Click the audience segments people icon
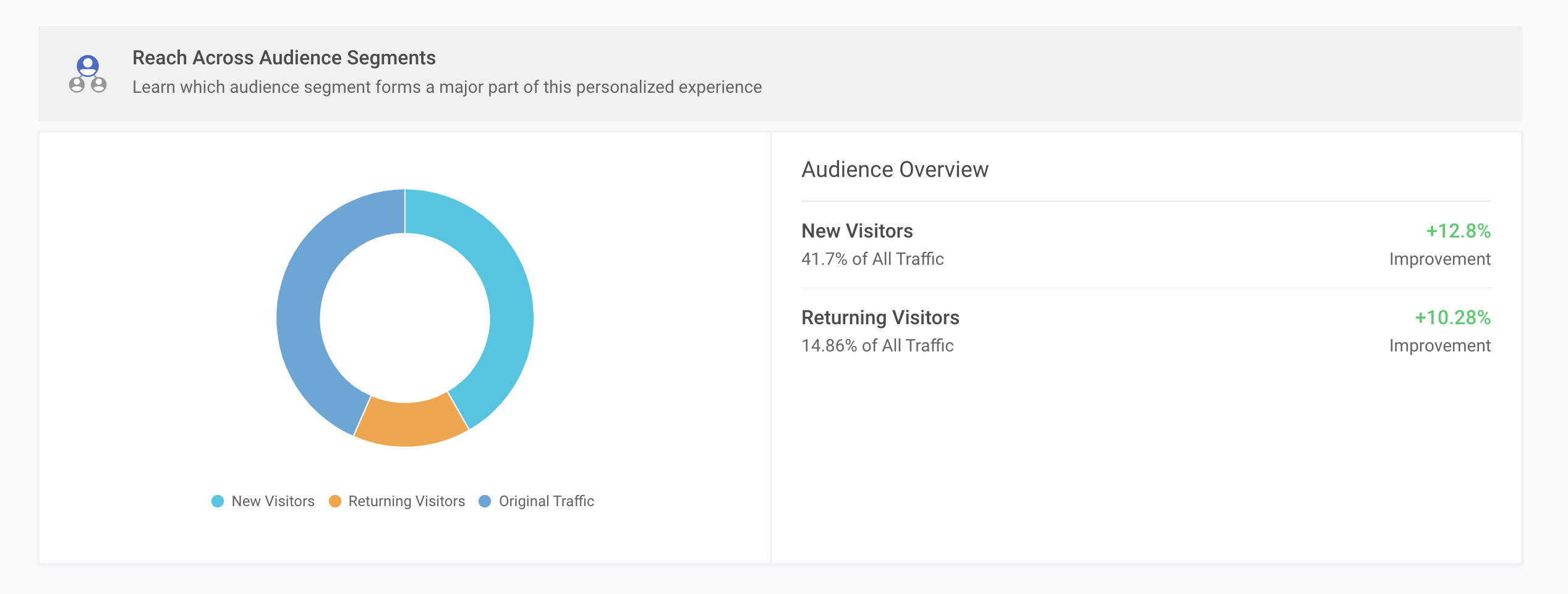 [x=88, y=74]
